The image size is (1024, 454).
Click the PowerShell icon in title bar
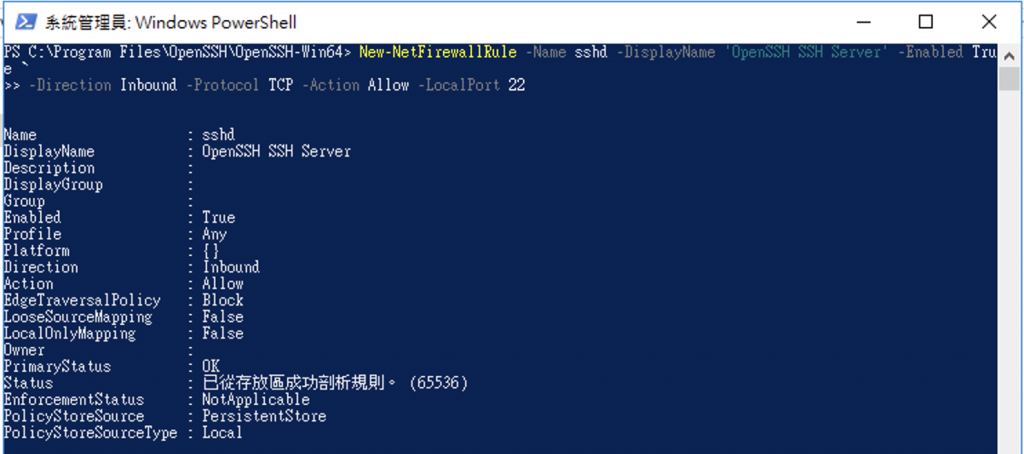[x=26, y=23]
